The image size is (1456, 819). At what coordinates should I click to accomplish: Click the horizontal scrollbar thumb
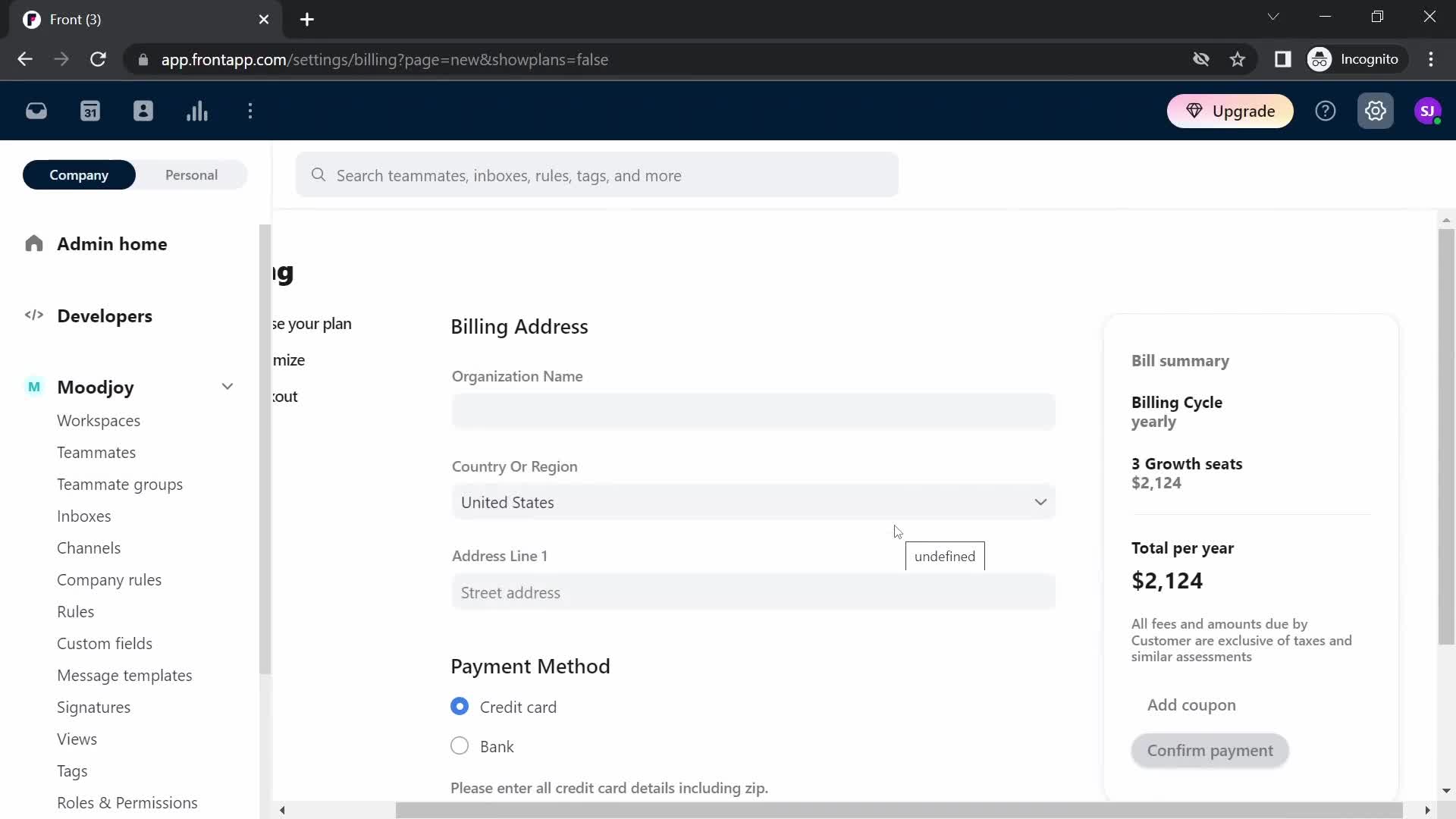899,811
